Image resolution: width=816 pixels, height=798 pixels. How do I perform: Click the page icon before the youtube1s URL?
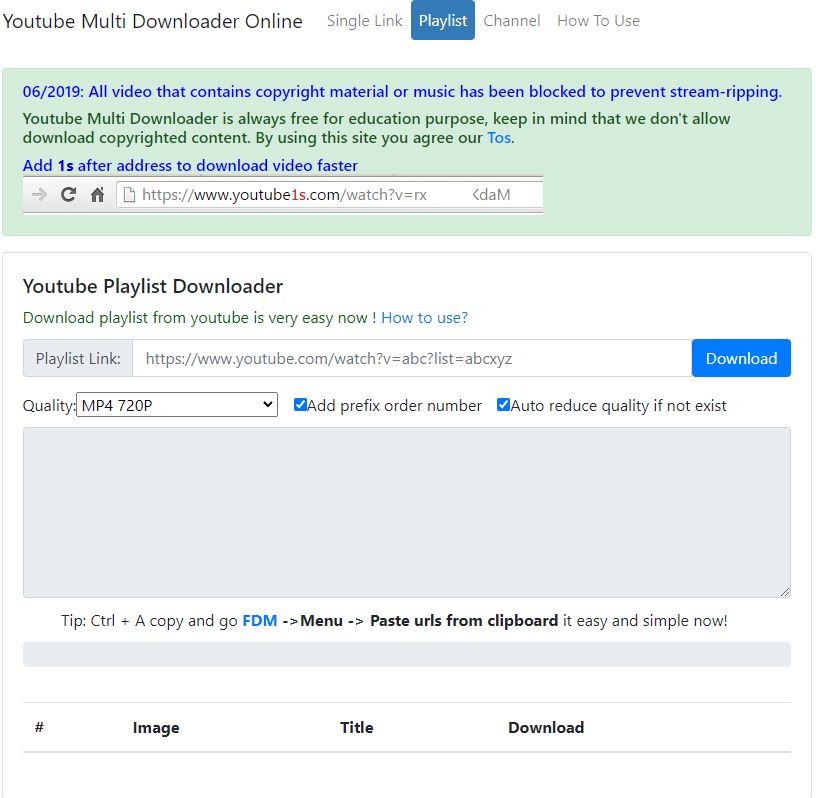[129, 195]
